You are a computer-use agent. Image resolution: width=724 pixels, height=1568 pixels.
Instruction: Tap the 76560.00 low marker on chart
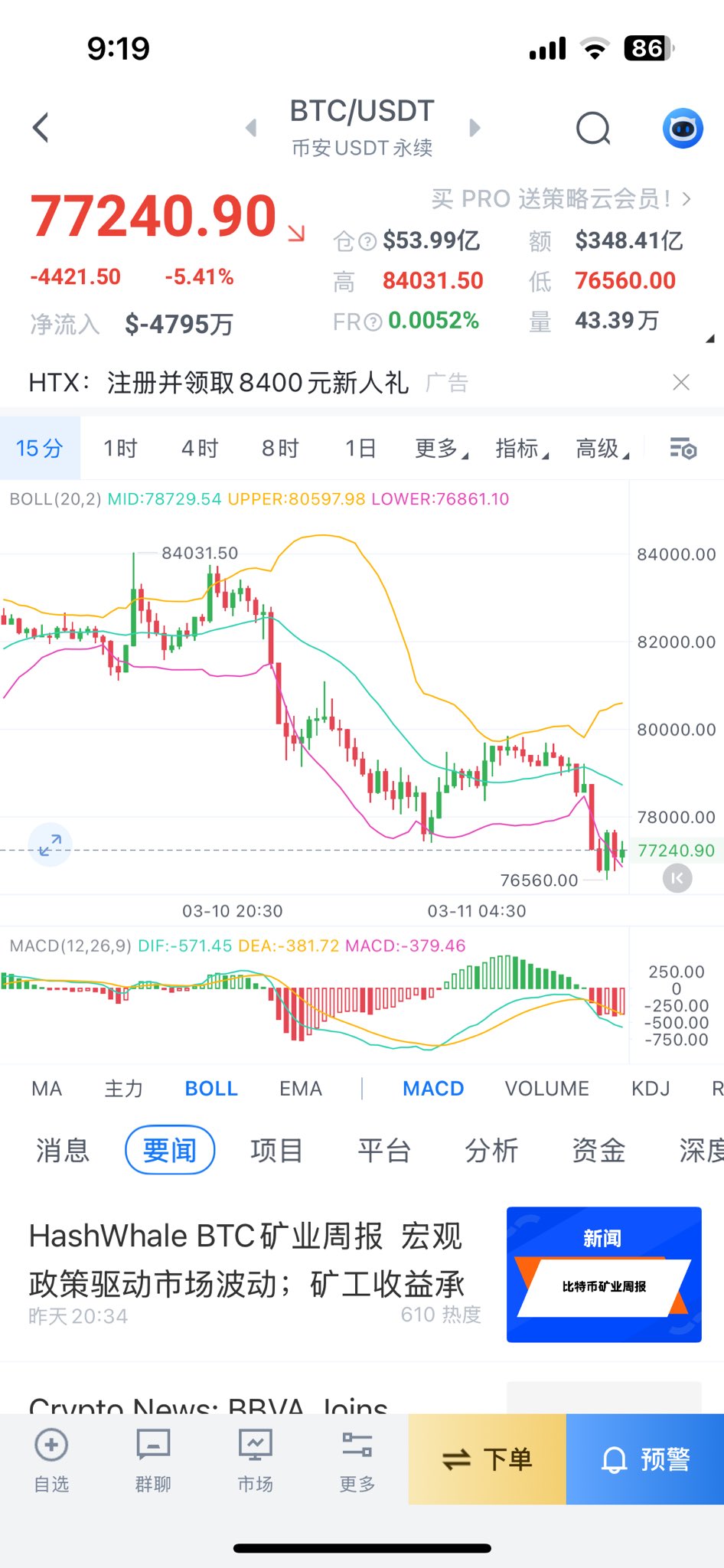point(539,880)
